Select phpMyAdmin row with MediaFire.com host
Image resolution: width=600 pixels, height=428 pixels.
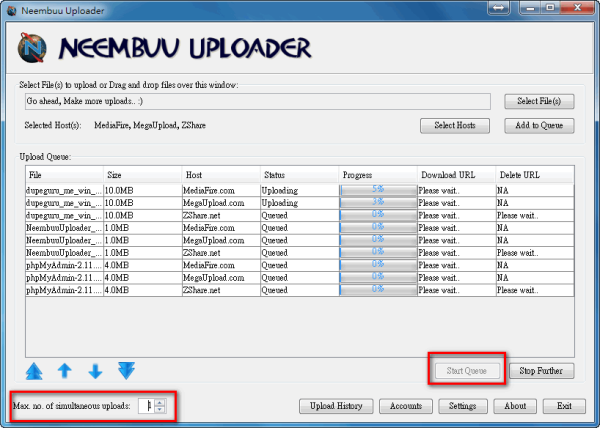(x=300, y=265)
